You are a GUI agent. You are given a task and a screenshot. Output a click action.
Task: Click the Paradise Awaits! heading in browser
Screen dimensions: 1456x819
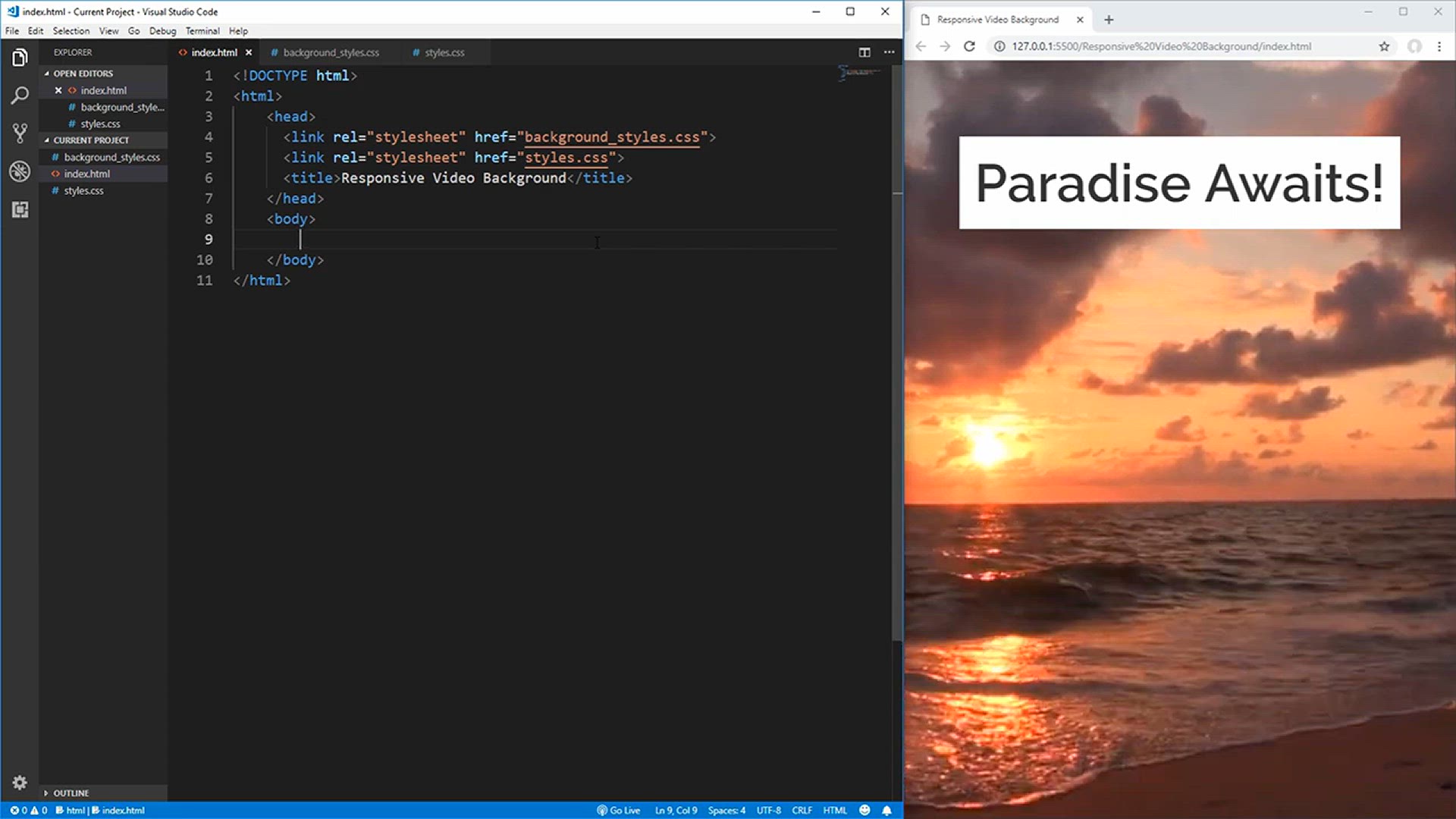[1179, 183]
